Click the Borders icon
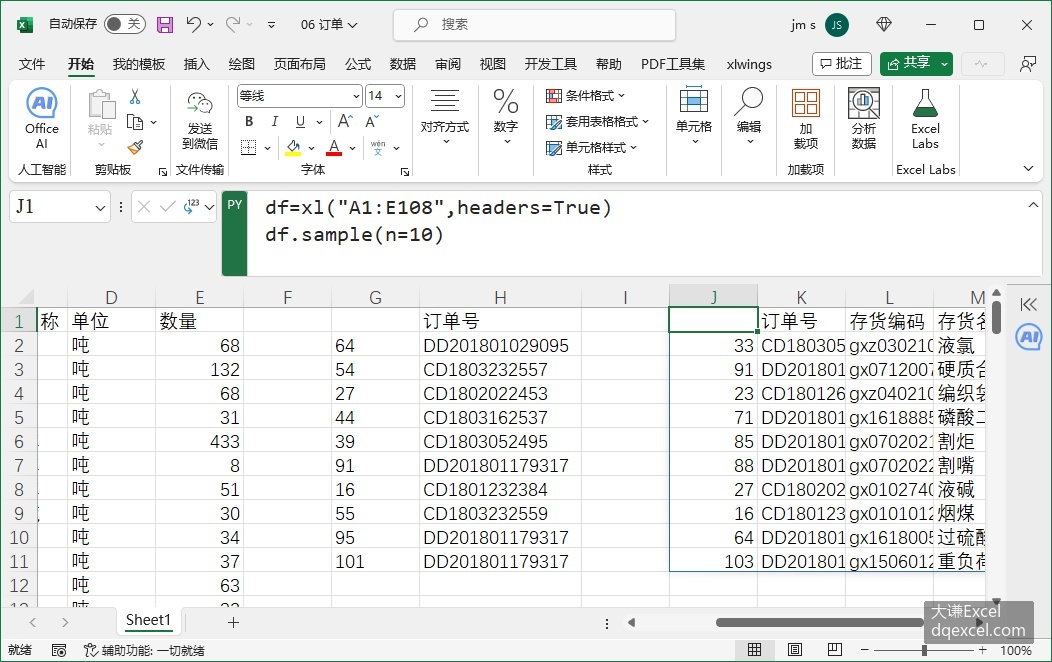 [249, 148]
